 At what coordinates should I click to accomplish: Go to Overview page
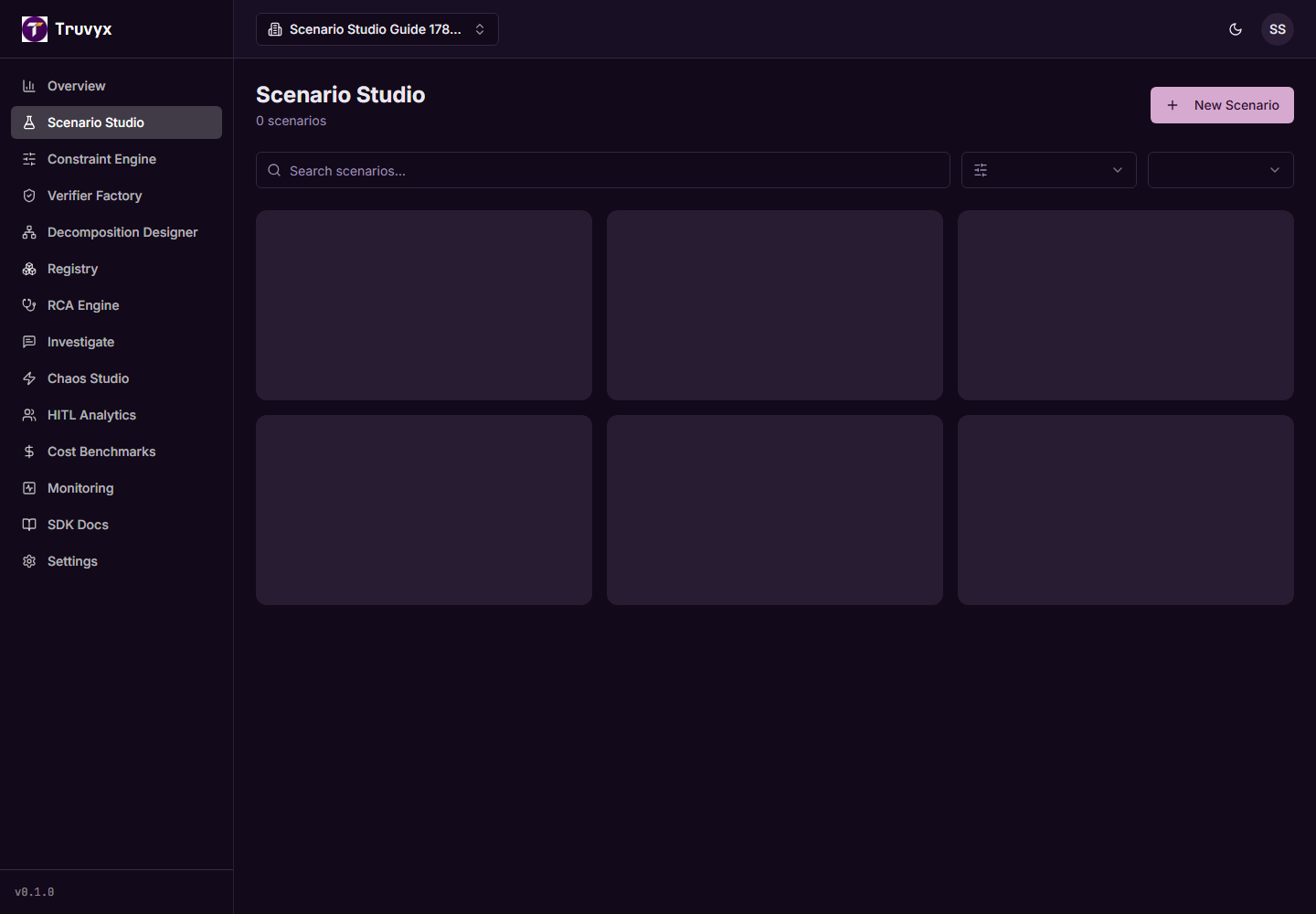tap(116, 86)
